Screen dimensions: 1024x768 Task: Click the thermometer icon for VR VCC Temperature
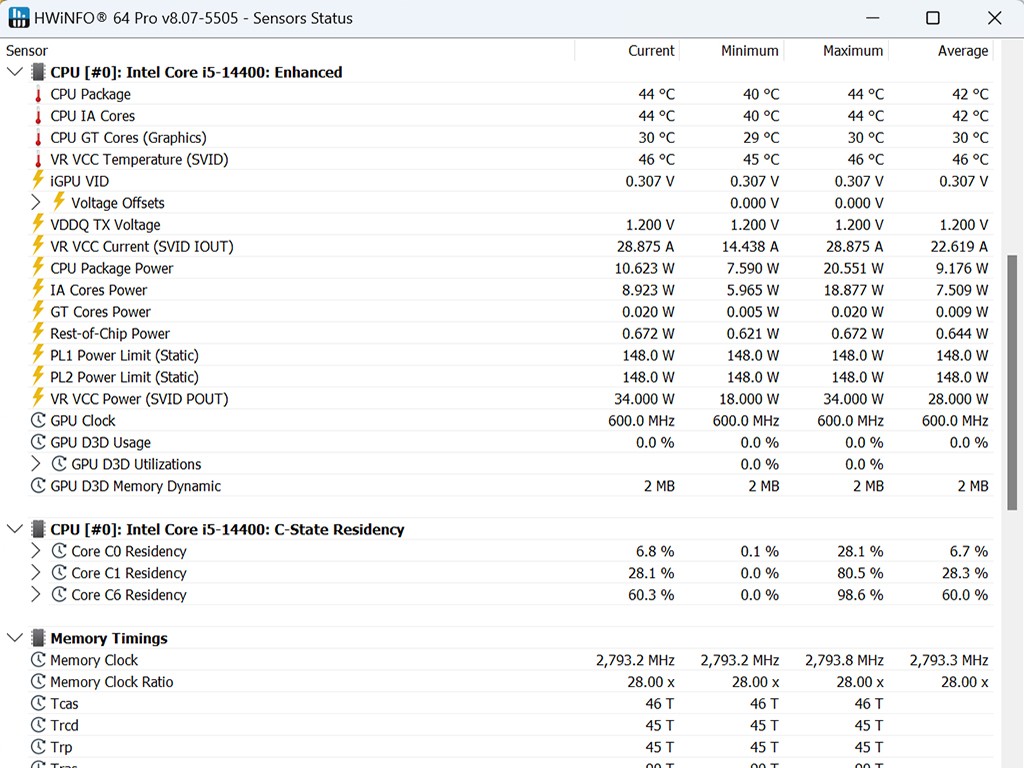coord(38,159)
